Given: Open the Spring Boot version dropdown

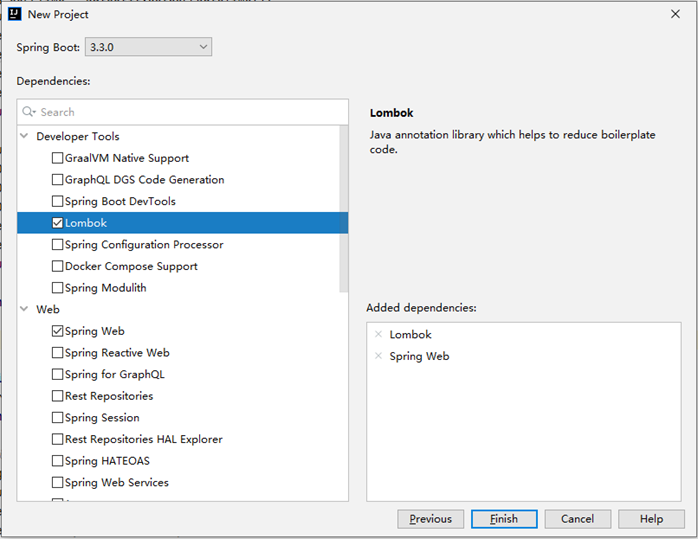Looking at the screenshot, I should (x=148, y=47).
